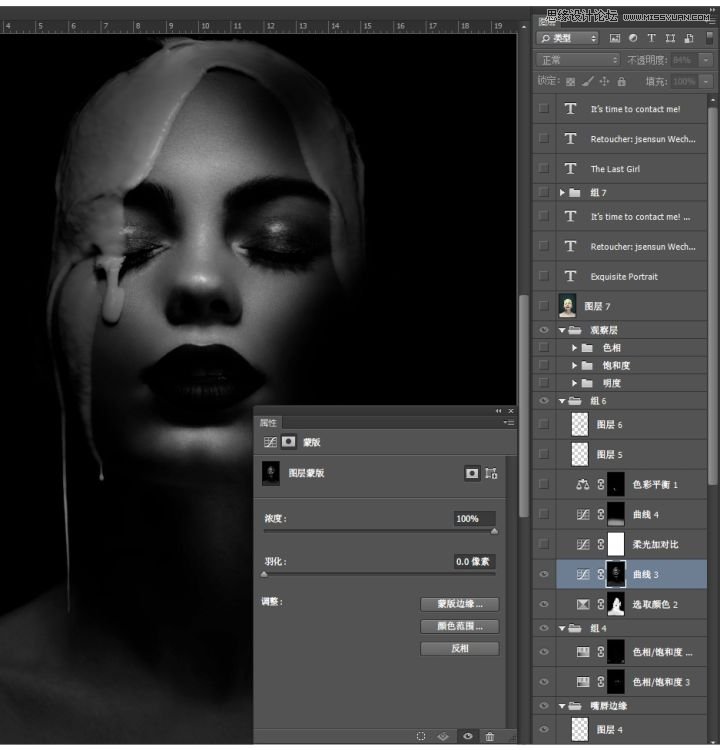
Task: Delete mask trash icon in Properties panel
Action: point(490,736)
